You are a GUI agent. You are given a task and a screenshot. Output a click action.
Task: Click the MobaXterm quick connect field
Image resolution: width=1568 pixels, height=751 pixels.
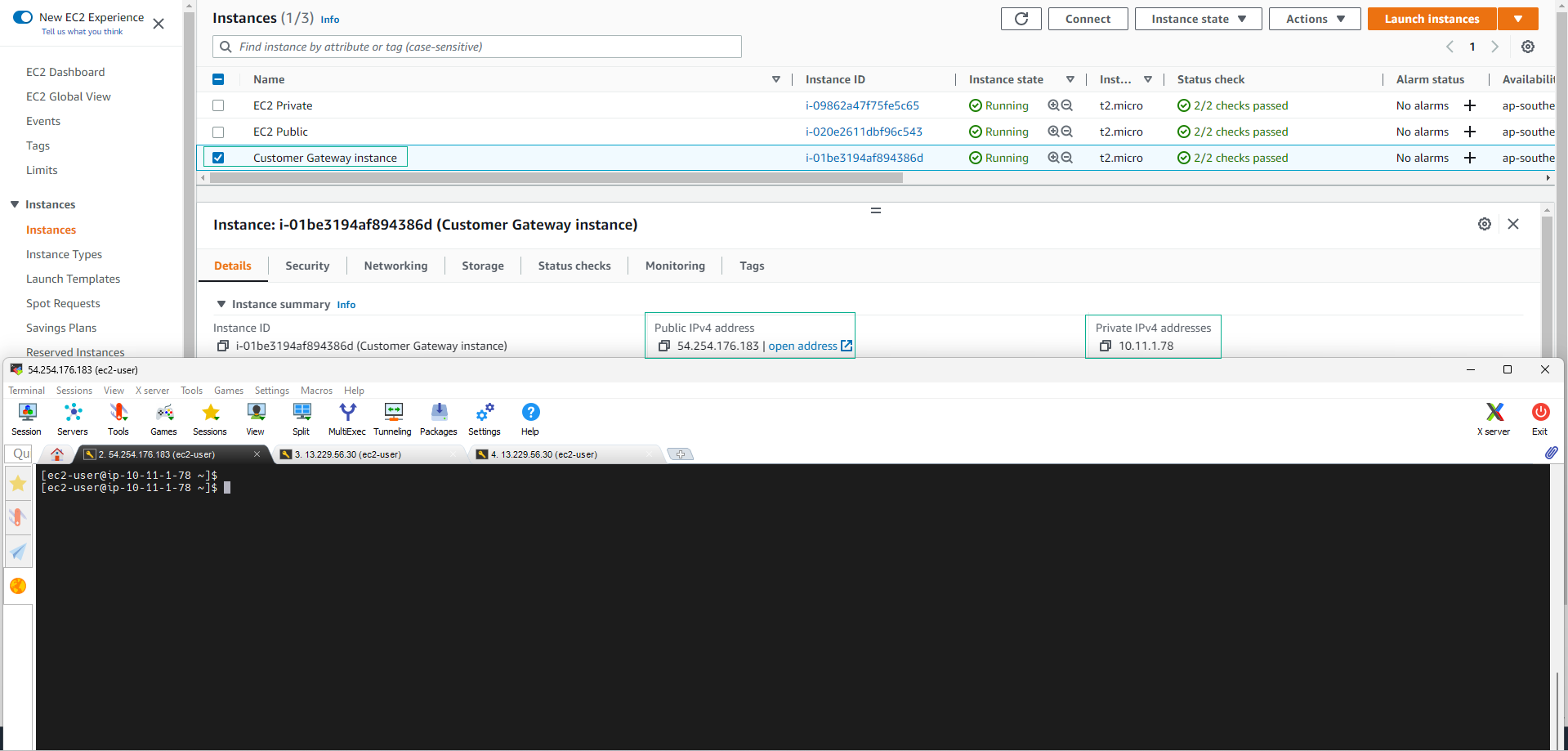[20, 454]
